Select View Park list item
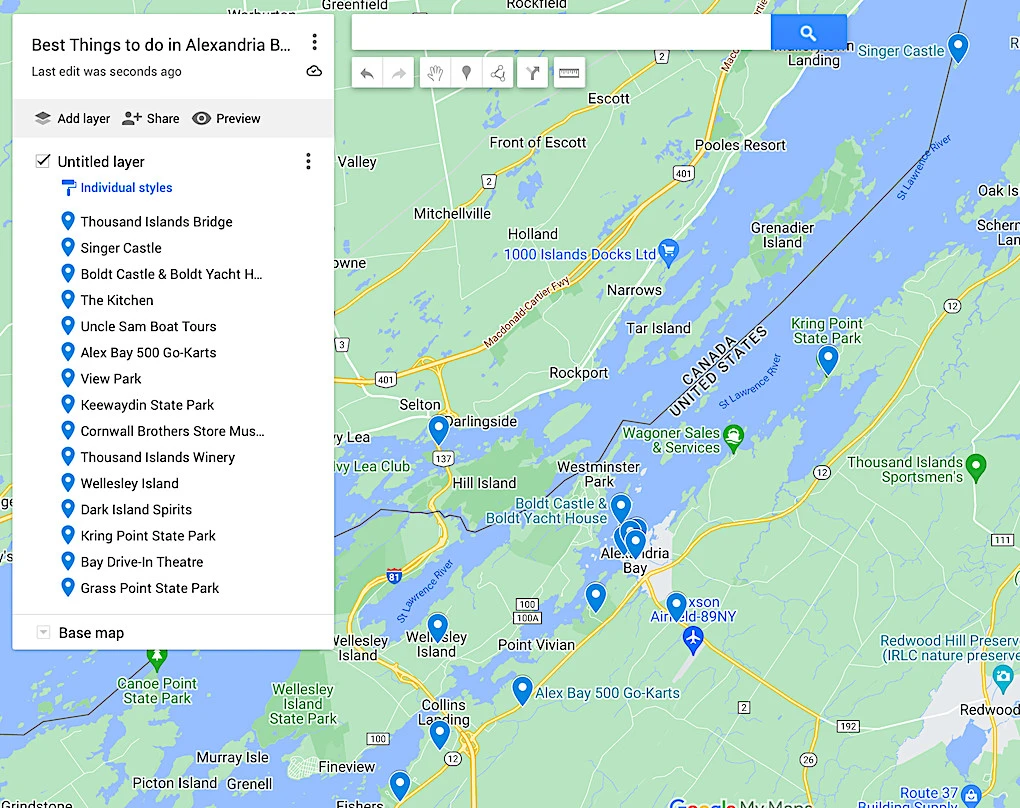This screenshot has height=808, width=1020. click(x=111, y=379)
